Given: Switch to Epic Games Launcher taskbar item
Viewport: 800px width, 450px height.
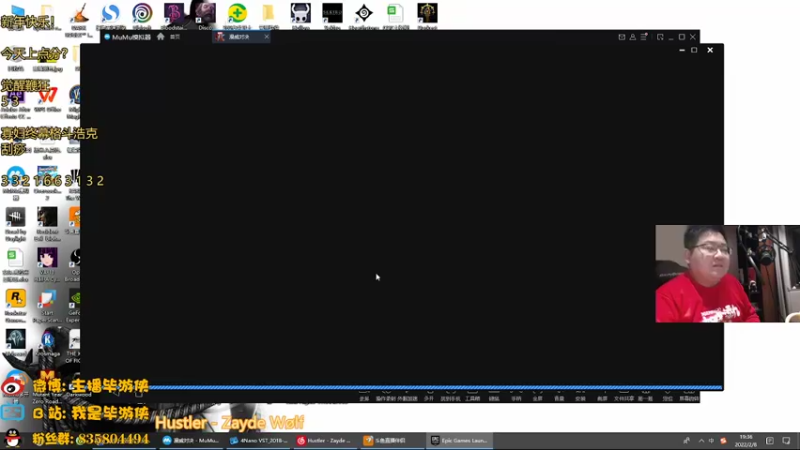Looking at the screenshot, I should (x=460, y=441).
